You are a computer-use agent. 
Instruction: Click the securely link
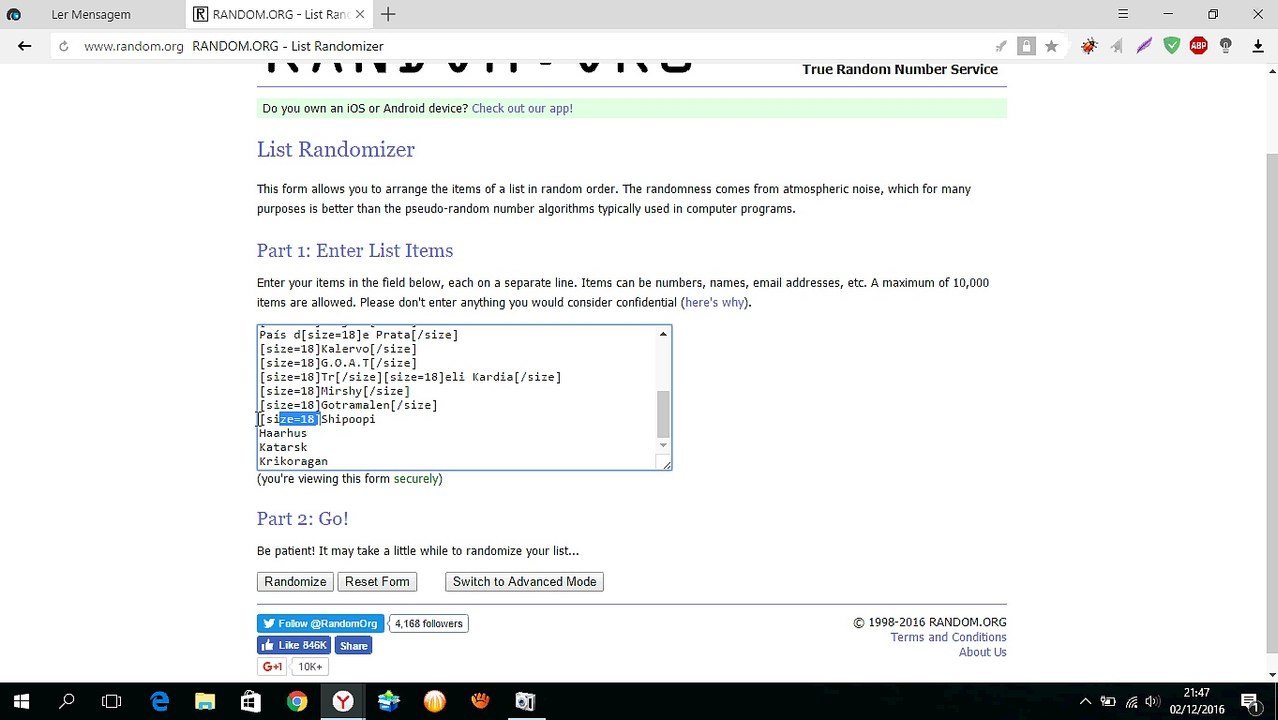point(416,479)
